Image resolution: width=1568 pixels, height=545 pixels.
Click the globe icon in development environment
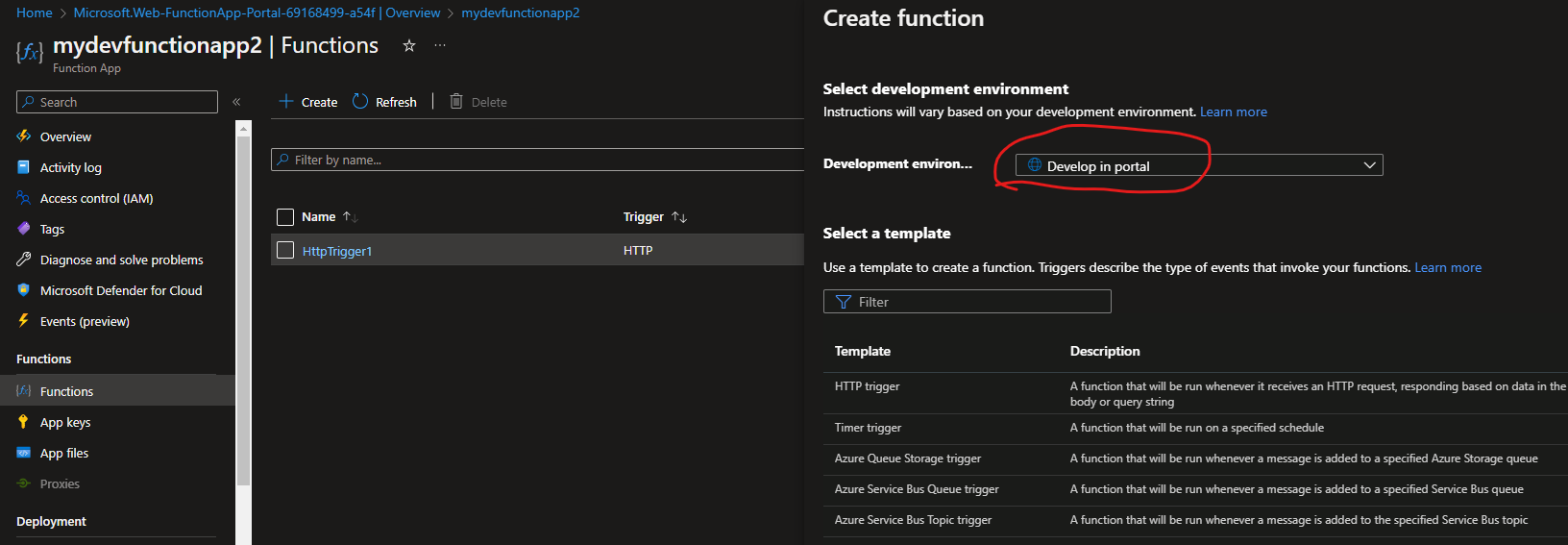(x=1035, y=165)
